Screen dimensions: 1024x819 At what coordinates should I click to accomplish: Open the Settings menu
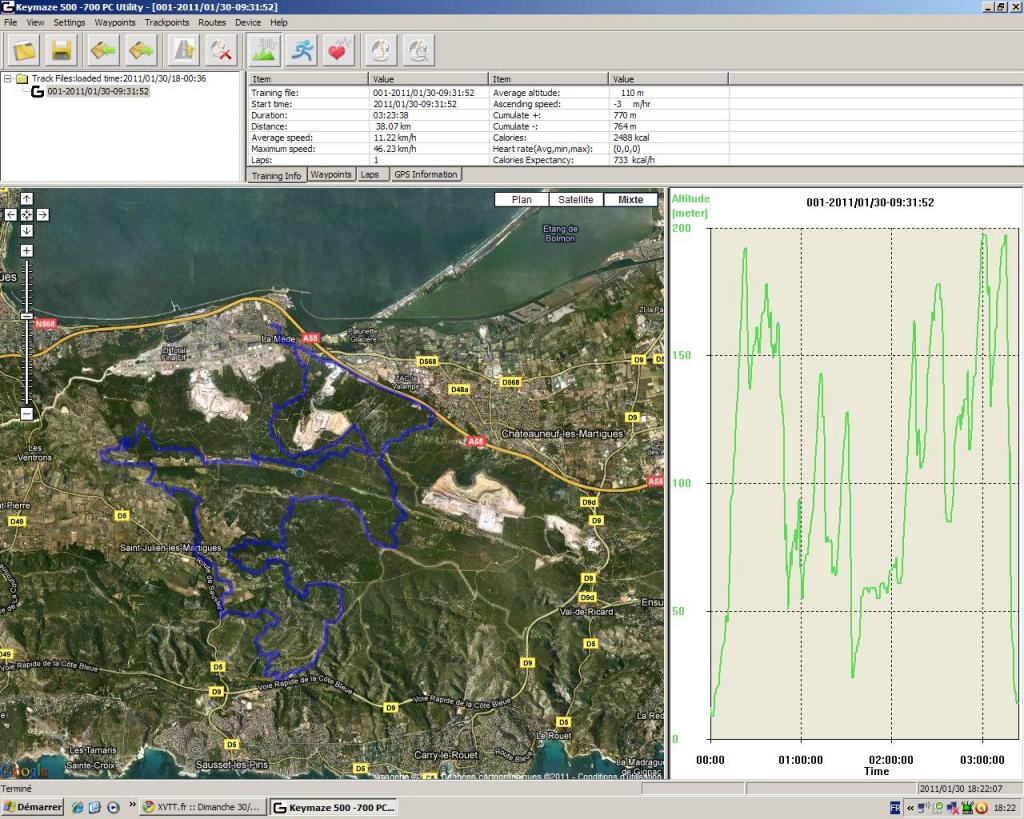[x=69, y=22]
